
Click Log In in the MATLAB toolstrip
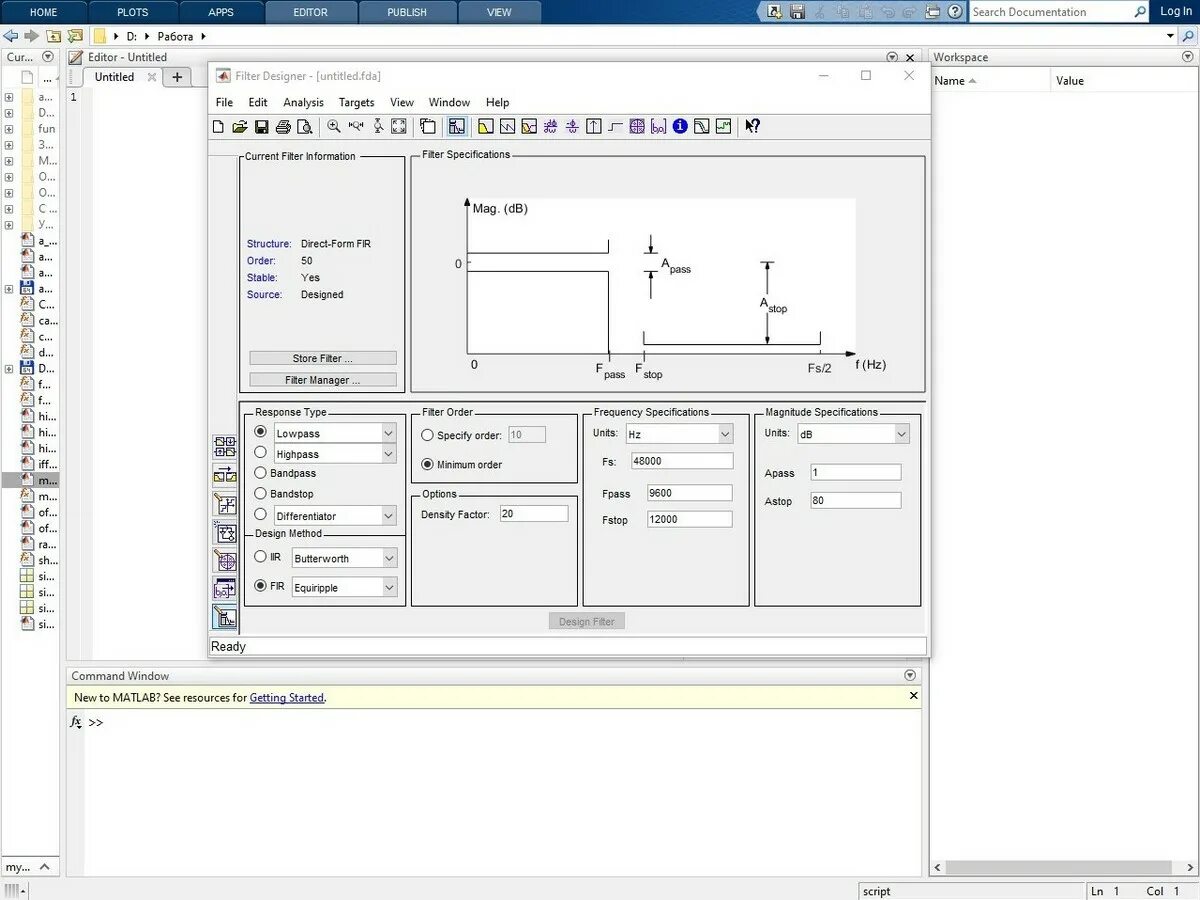click(1175, 12)
